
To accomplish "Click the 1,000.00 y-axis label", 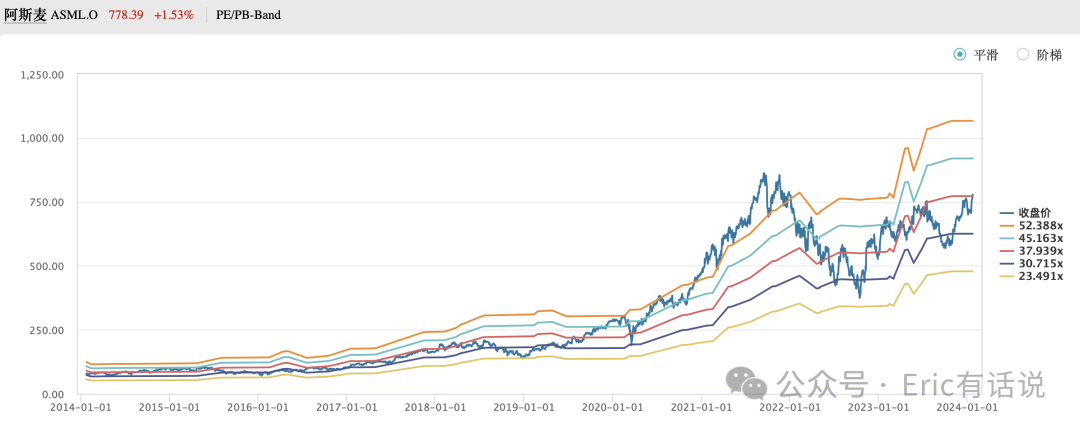I will [x=43, y=138].
